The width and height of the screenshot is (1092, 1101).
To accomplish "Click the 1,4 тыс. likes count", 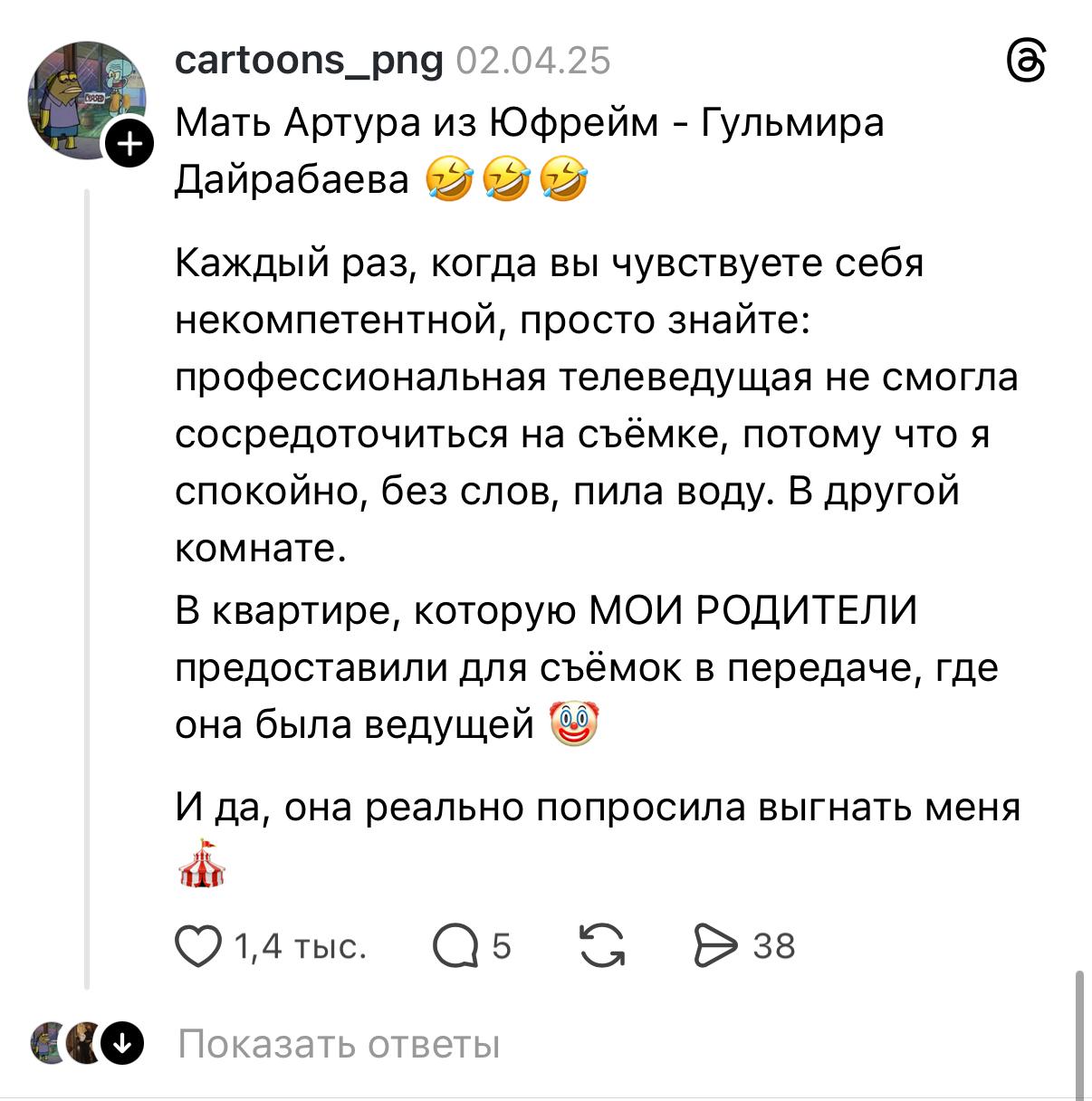I will (x=300, y=947).
